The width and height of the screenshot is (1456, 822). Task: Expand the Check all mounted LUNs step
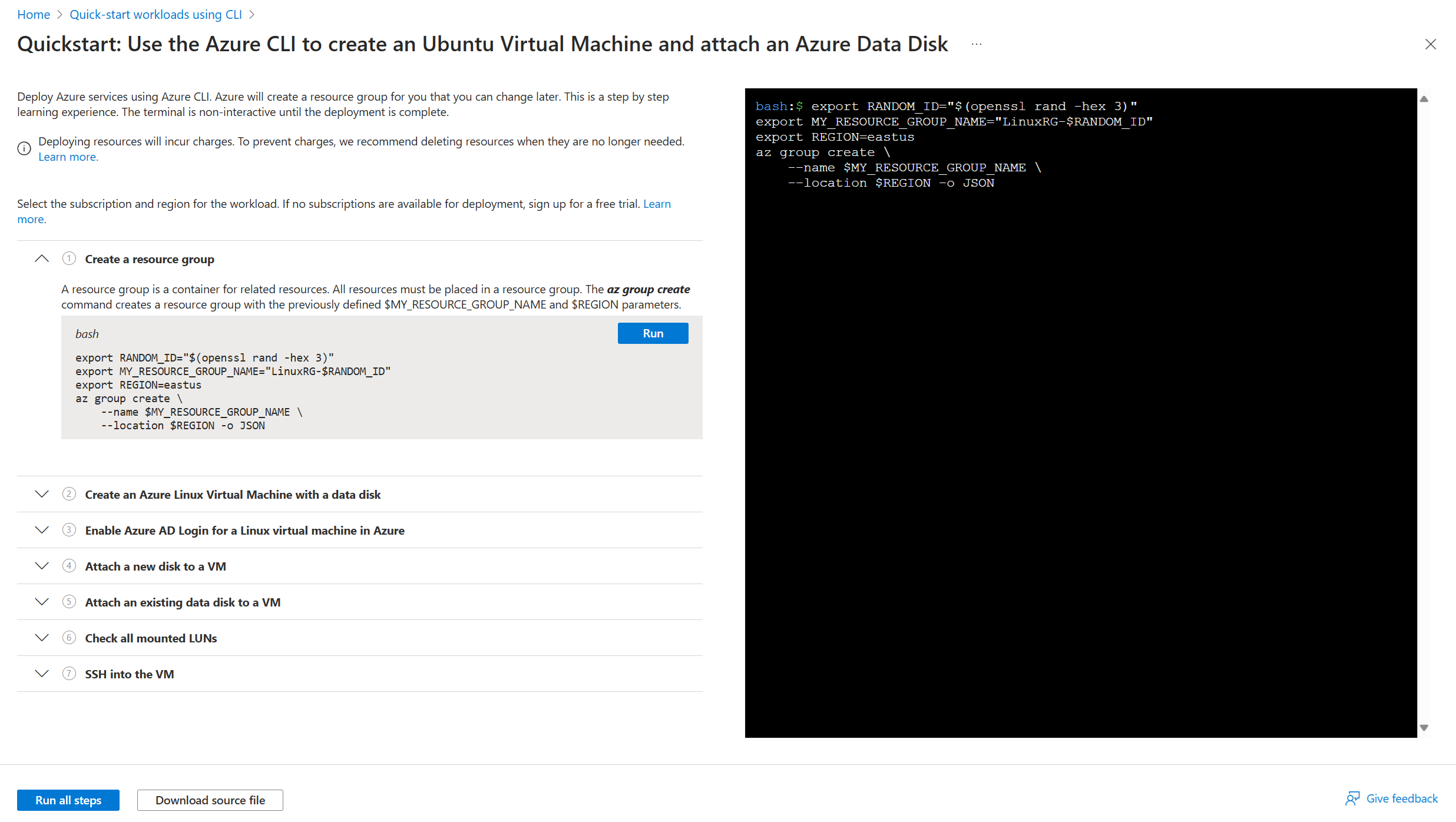pyautogui.click(x=42, y=638)
